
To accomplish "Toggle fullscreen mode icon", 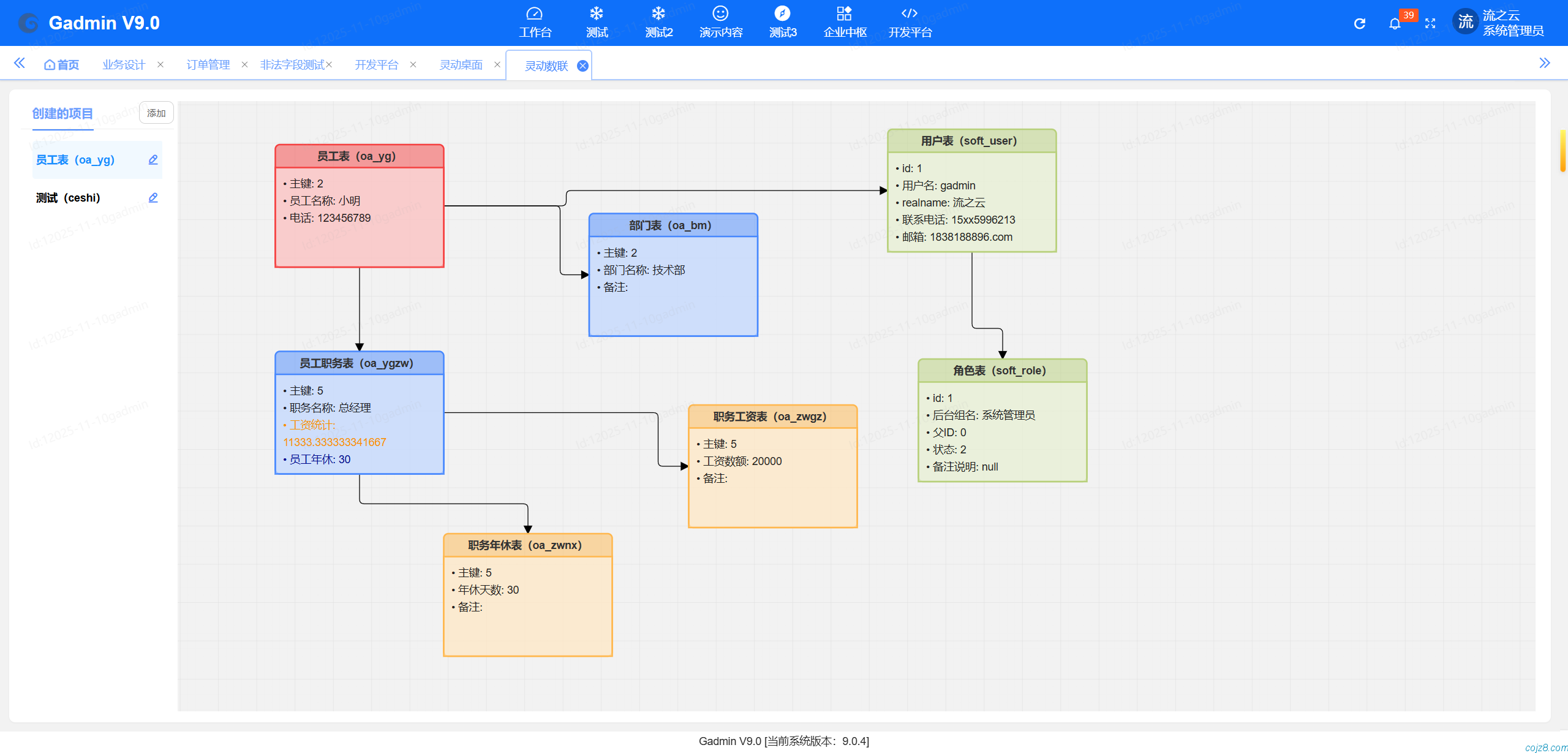I will (1430, 23).
